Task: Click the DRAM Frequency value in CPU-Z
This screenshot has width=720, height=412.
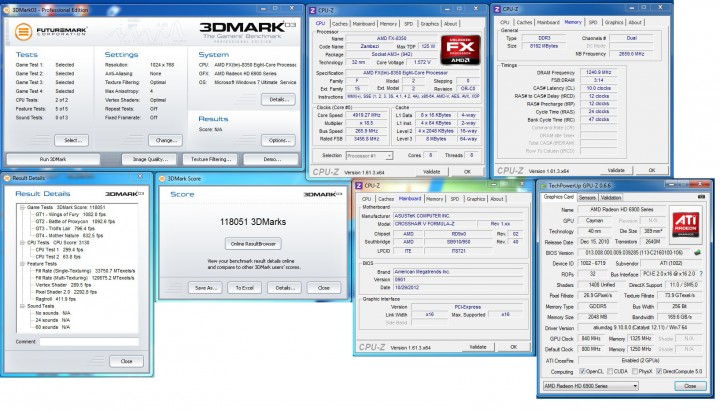Action: coord(599,72)
